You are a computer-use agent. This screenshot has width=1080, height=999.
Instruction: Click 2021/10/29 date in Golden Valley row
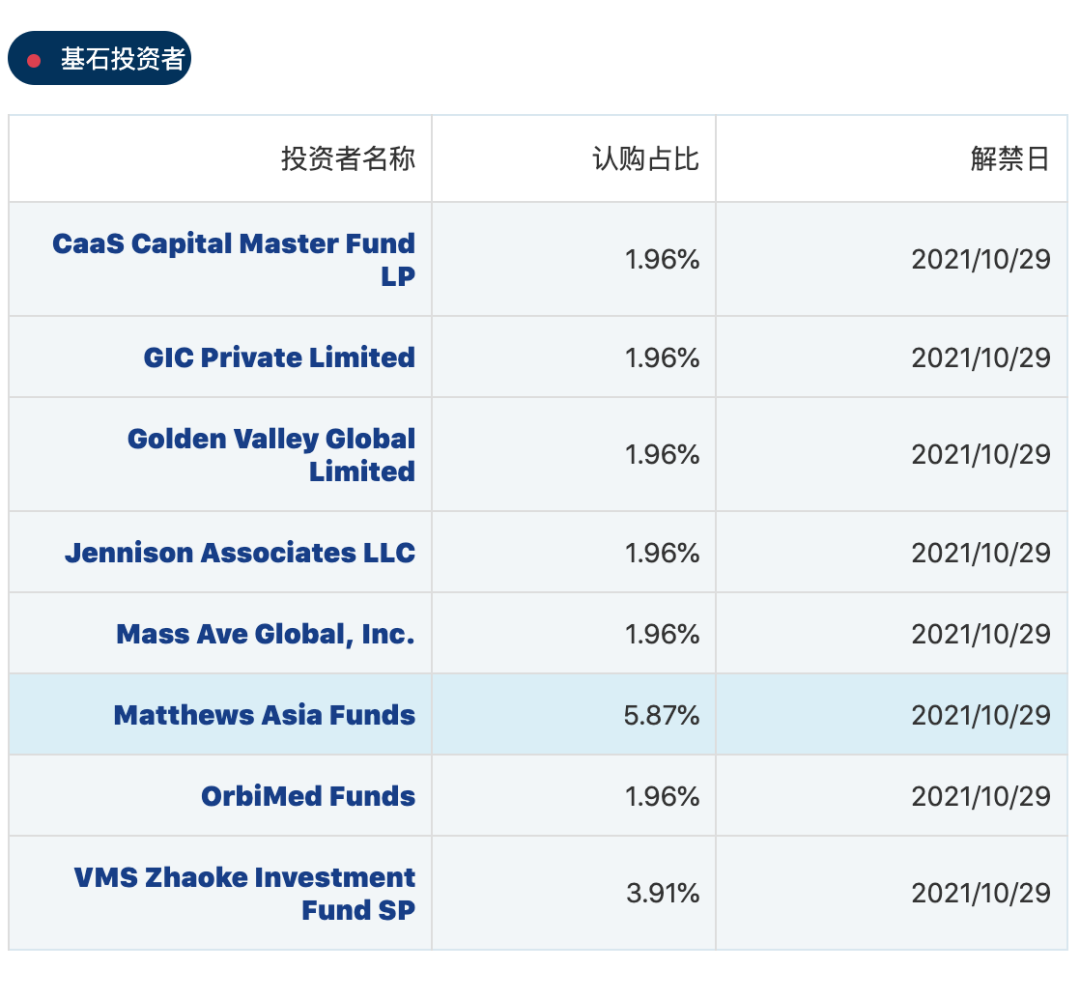coord(981,455)
